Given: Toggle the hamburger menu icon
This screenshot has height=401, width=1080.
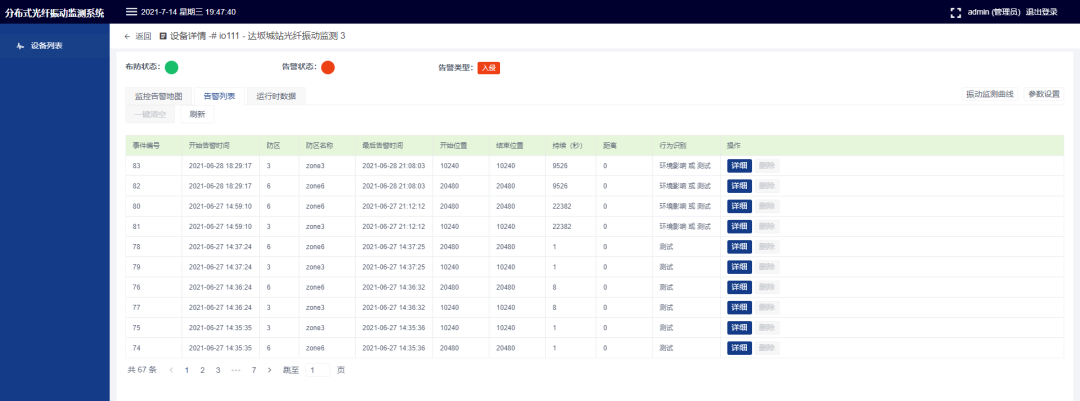Looking at the screenshot, I should (x=132, y=12).
